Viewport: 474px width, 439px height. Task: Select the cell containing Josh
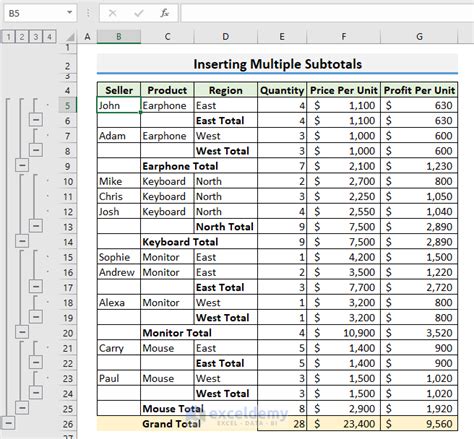(x=119, y=212)
